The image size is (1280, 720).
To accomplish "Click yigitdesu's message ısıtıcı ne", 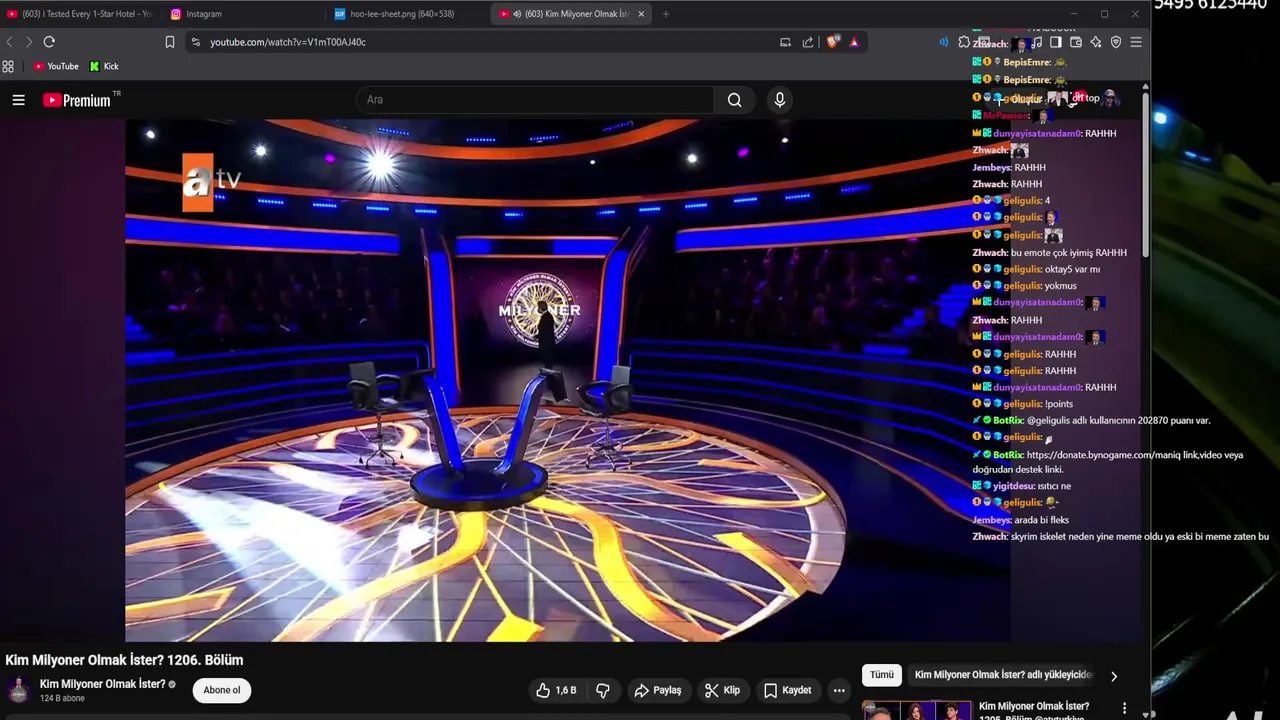I will pos(1054,486).
